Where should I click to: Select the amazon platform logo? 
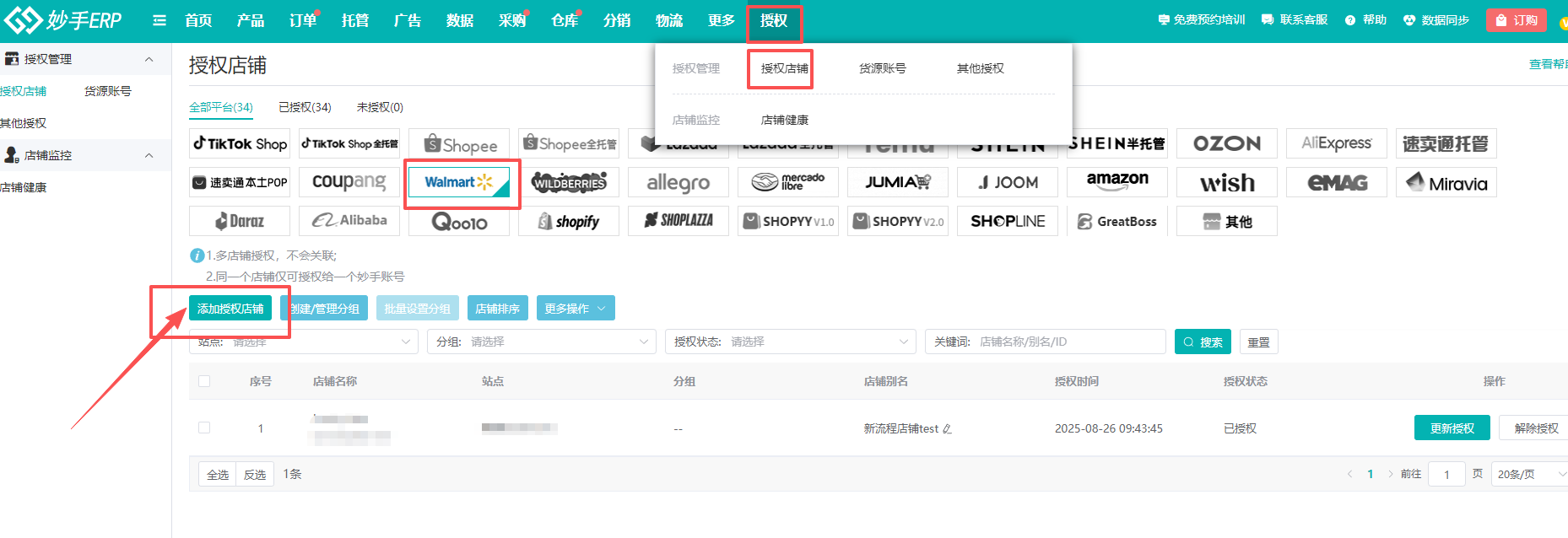coord(1117,182)
